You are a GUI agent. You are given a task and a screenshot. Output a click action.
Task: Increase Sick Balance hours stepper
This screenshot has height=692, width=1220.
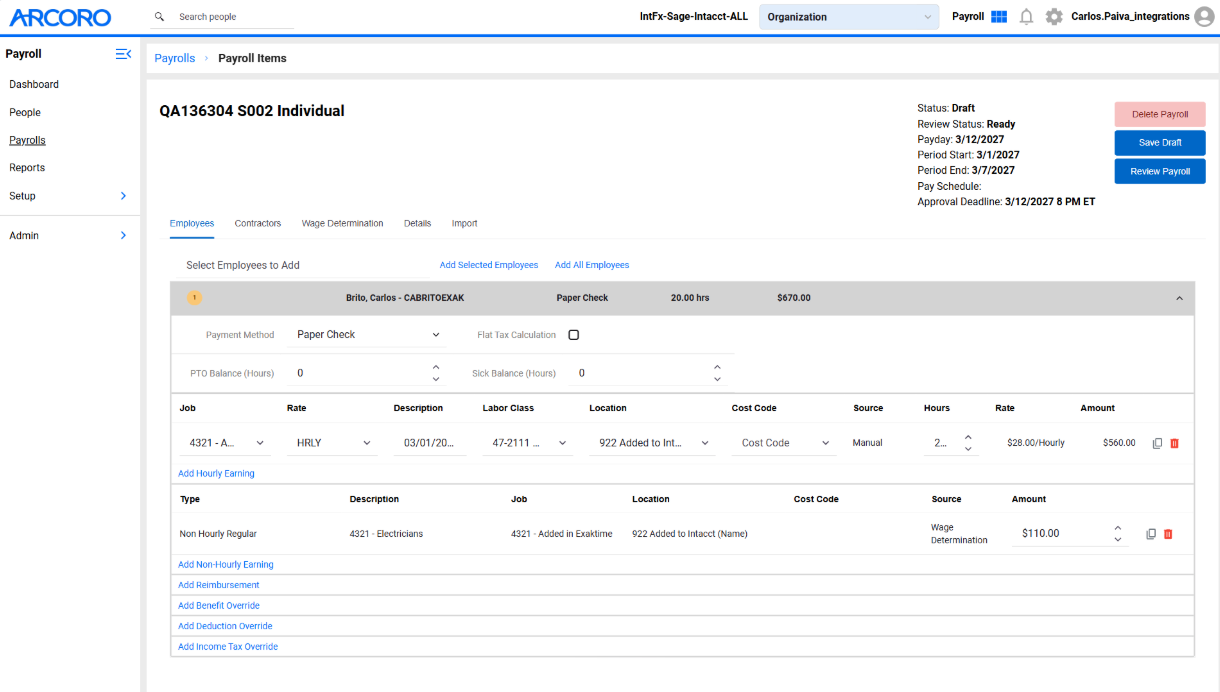tap(717, 367)
